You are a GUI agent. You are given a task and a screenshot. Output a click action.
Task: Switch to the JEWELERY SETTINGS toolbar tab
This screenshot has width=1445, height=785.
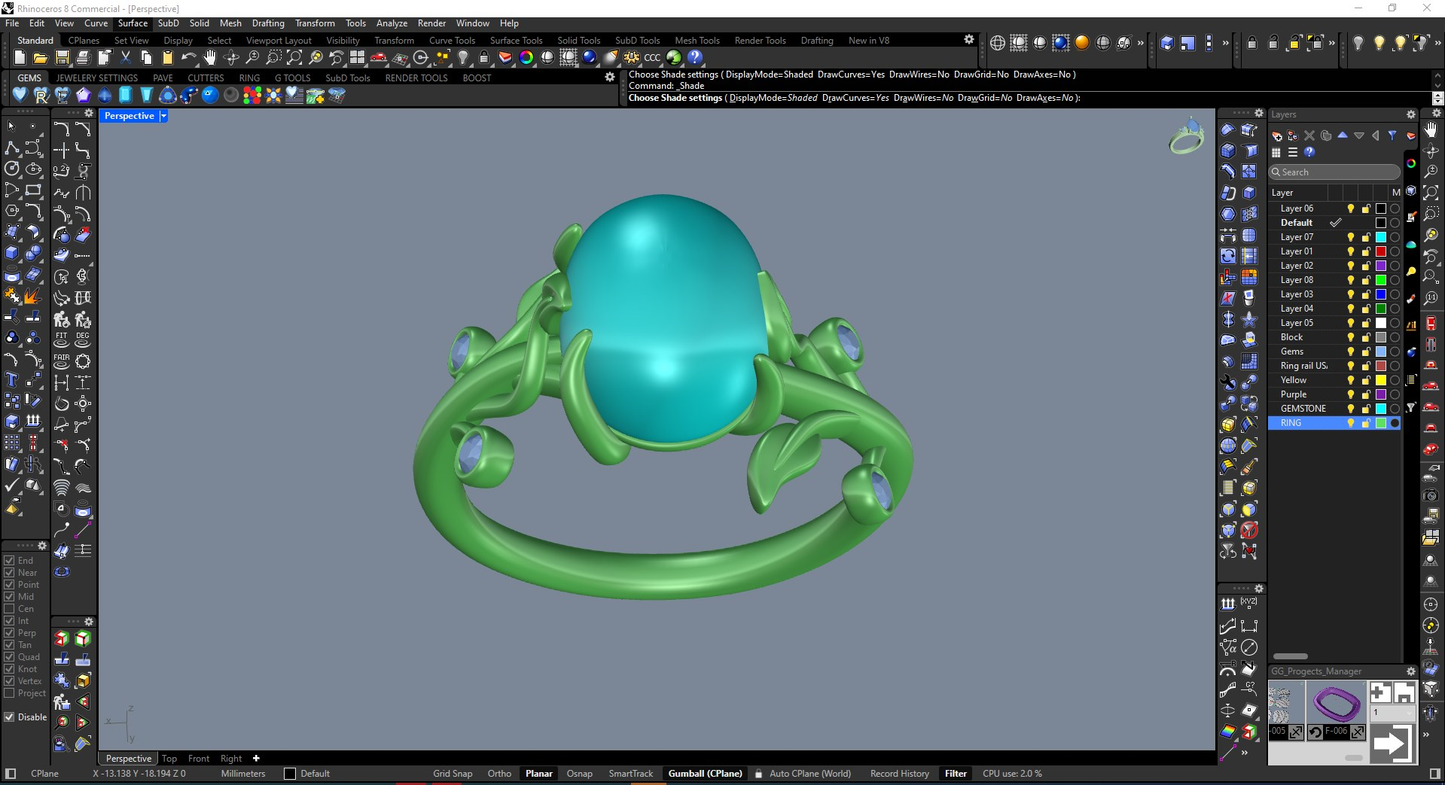click(x=96, y=78)
